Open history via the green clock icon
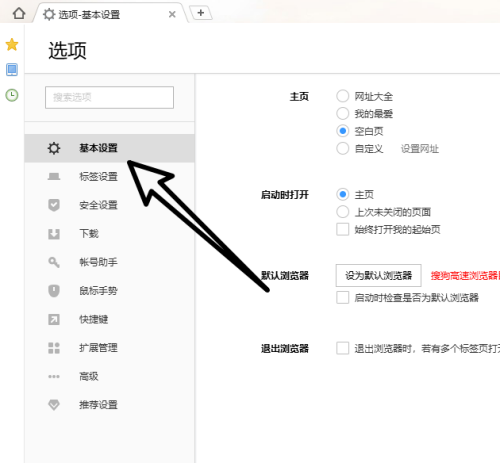500x463 pixels. point(12,95)
